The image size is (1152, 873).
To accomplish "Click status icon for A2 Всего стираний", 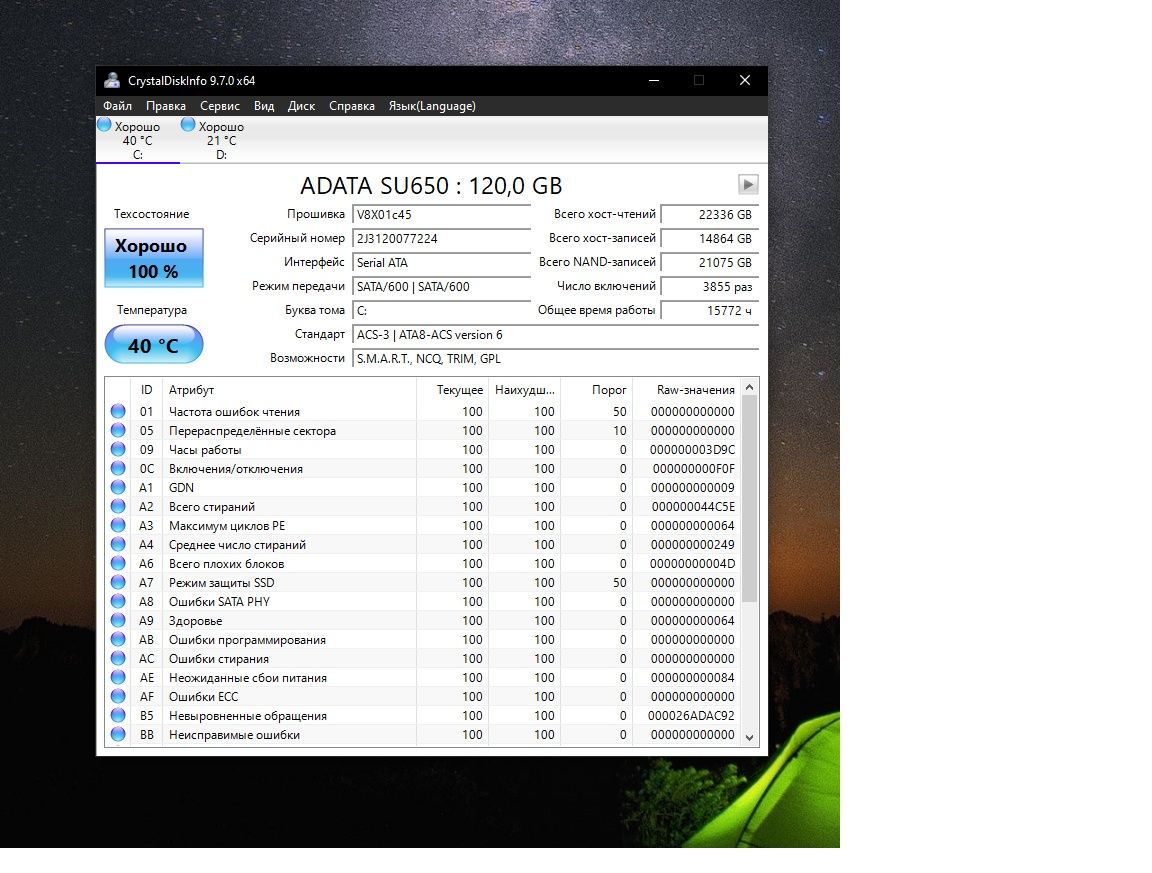I will click(118, 506).
